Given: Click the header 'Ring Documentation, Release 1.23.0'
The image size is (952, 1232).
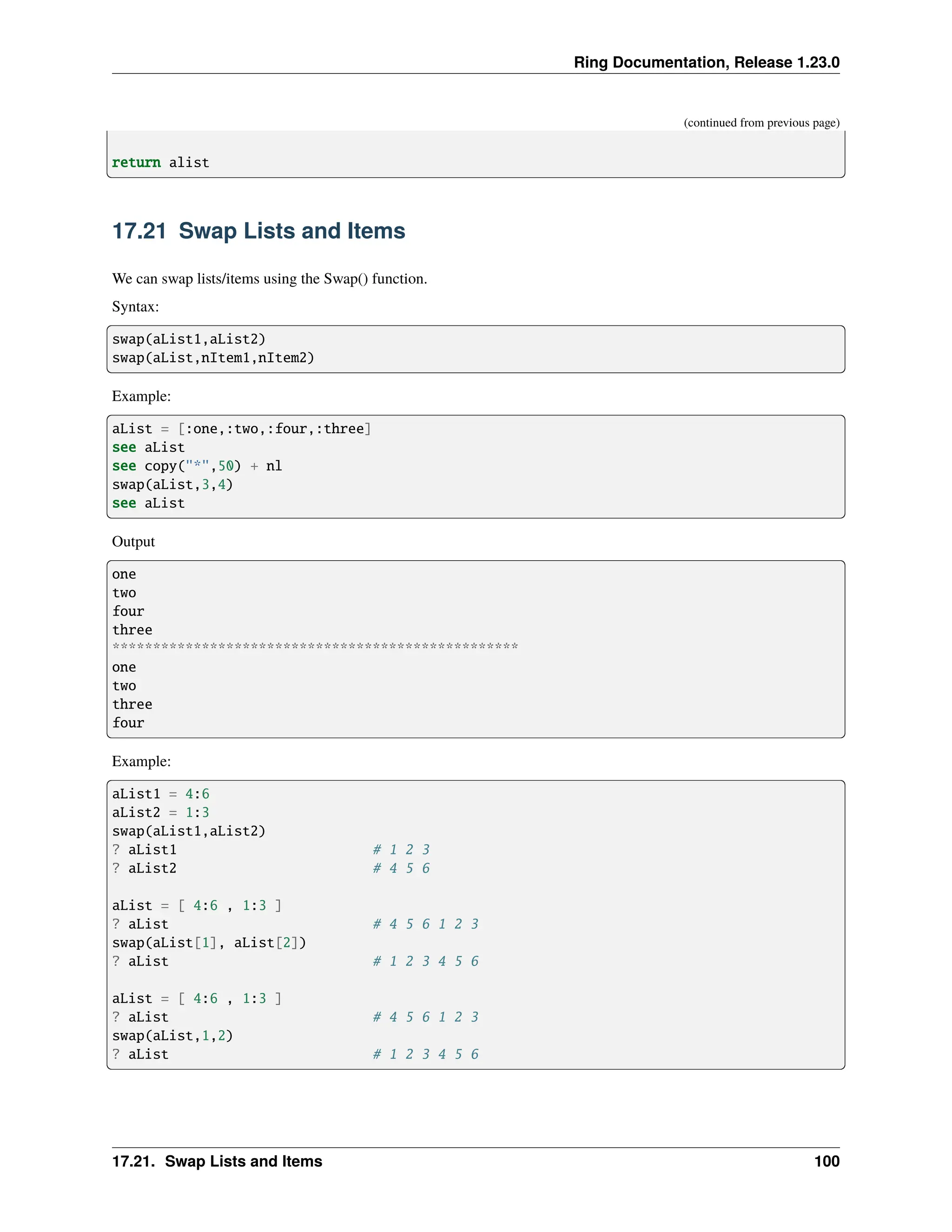Looking at the screenshot, I should click(x=706, y=62).
